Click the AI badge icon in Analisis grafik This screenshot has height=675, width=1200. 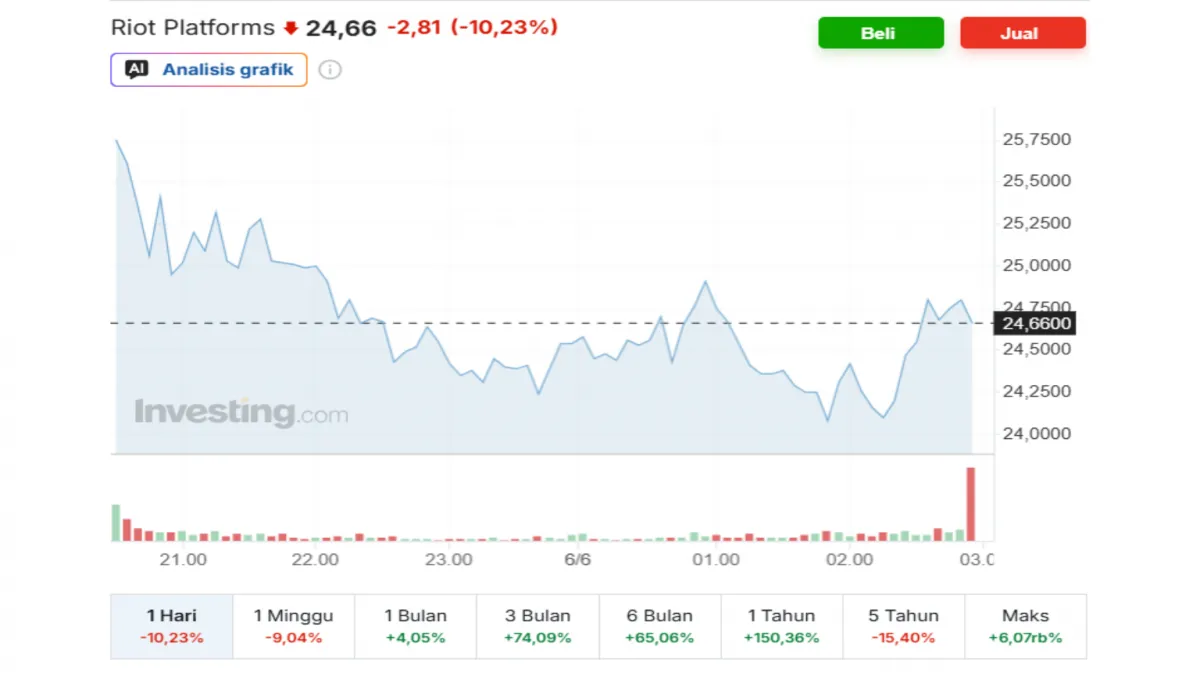point(137,69)
